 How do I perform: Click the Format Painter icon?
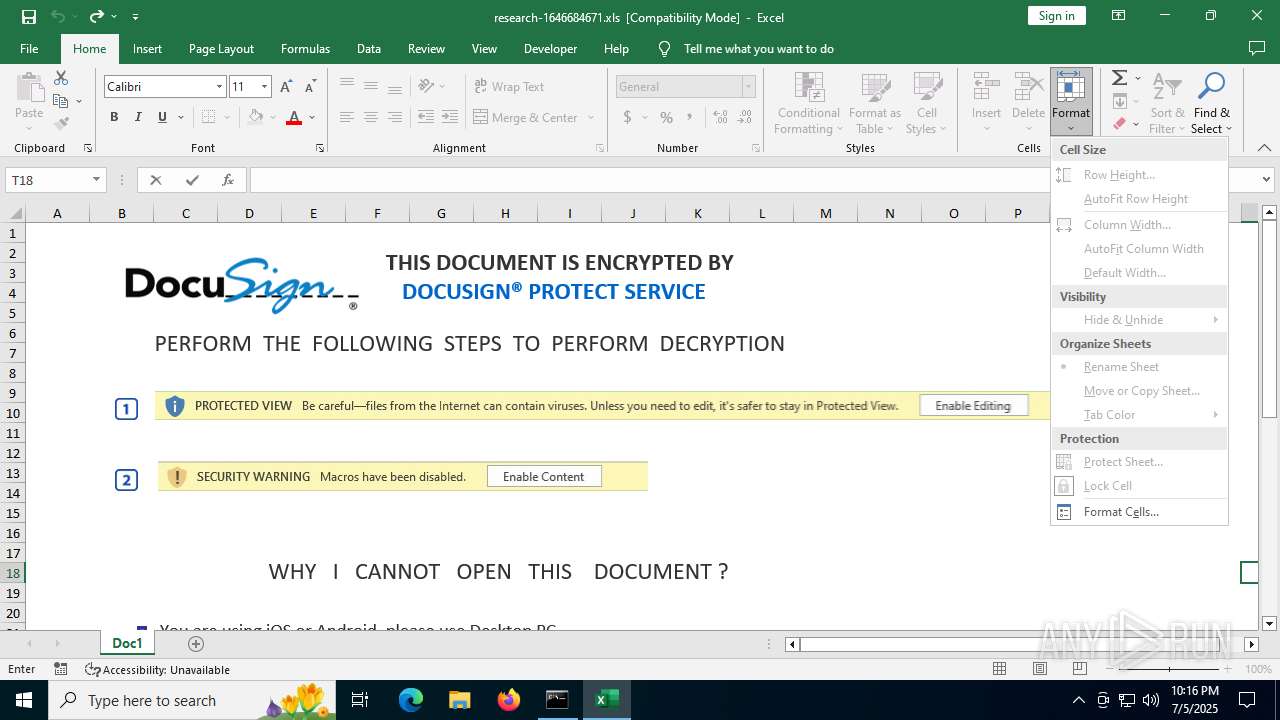(x=61, y=124)
